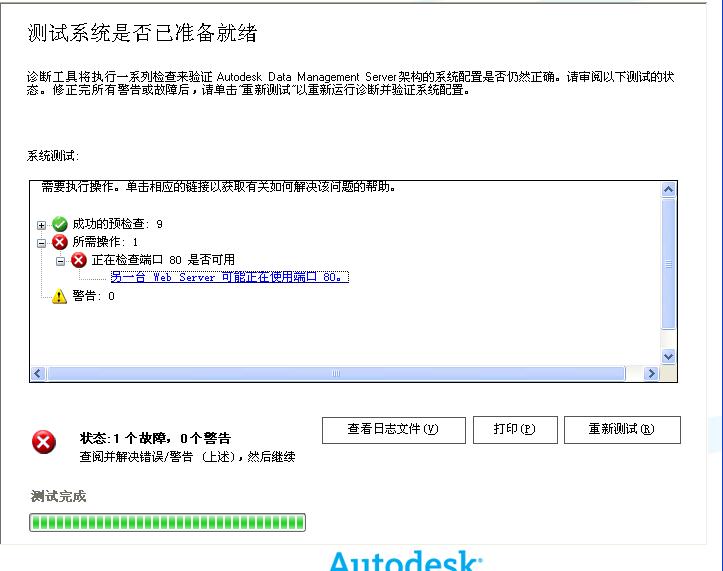This screenshot has height=571, width=723.
Task: Select the 正在检查端口 80 是否可用 row
Action: point(163,260)
